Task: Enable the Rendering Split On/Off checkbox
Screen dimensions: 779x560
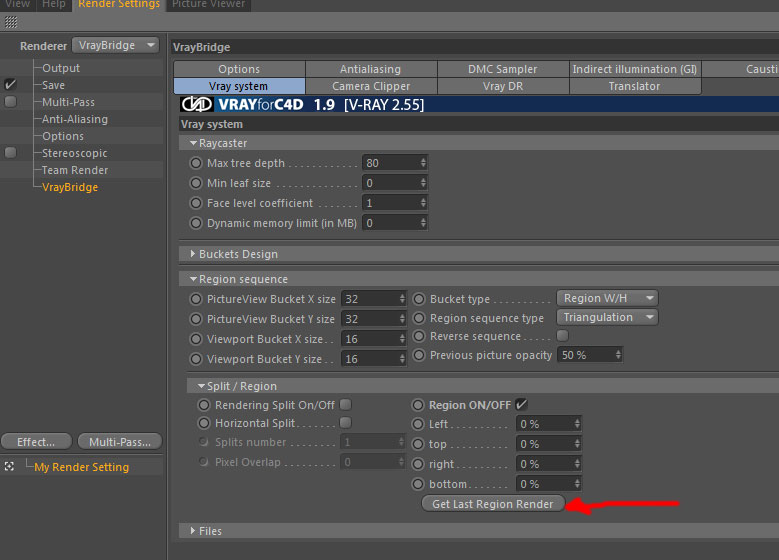Action: tap(345, 404)
